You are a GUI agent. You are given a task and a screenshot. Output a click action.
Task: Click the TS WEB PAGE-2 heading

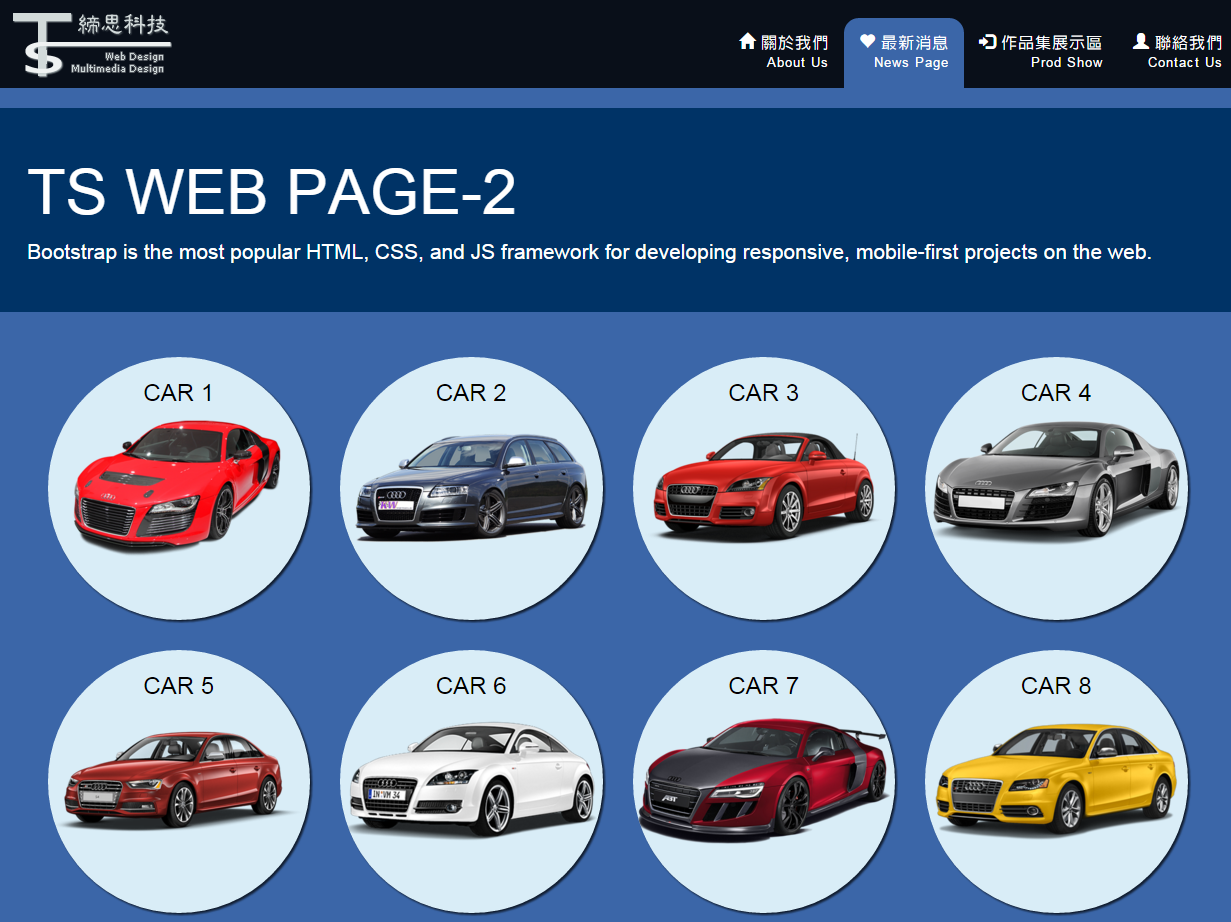pos(271,191)
